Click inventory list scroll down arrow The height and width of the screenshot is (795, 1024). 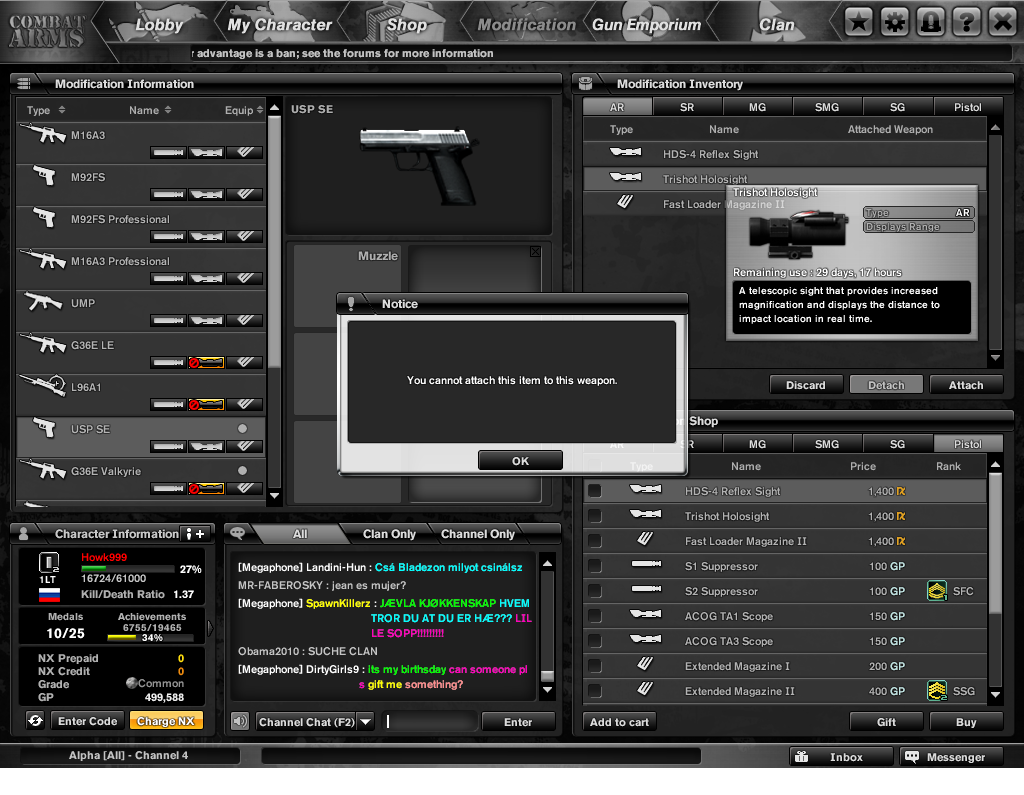tap(995, 358)
